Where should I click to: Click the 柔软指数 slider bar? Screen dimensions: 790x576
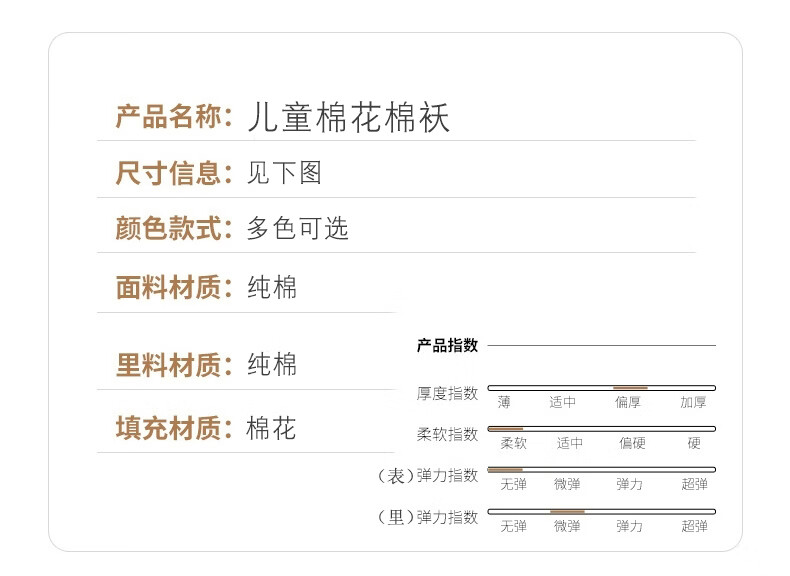(x=601, y=428)
